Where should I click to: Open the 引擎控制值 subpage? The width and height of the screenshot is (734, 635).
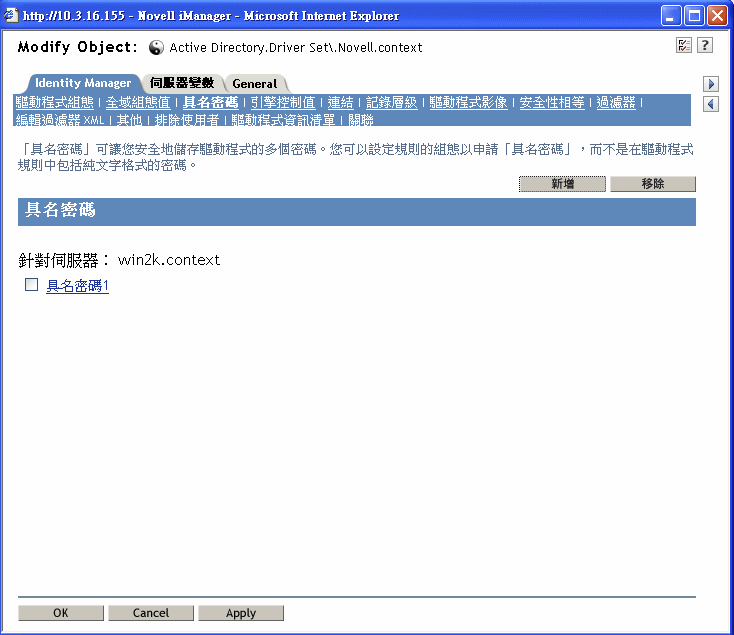pos(283,102)
